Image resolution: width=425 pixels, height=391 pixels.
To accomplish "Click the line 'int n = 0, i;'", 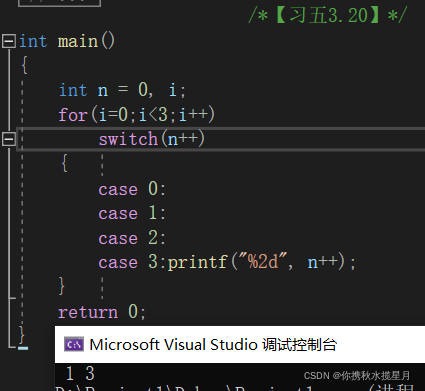I will pos(122,90).
